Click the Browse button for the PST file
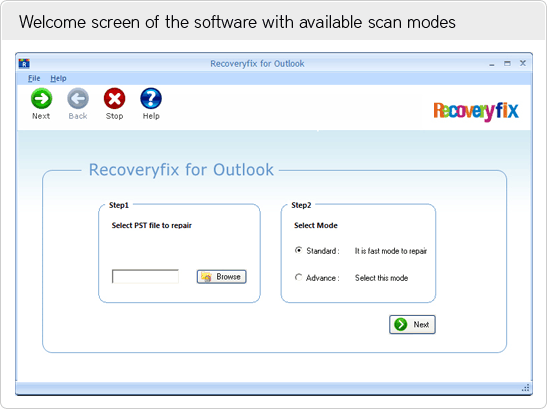Viewport: 547px width, 409px height. coord(222,277)
